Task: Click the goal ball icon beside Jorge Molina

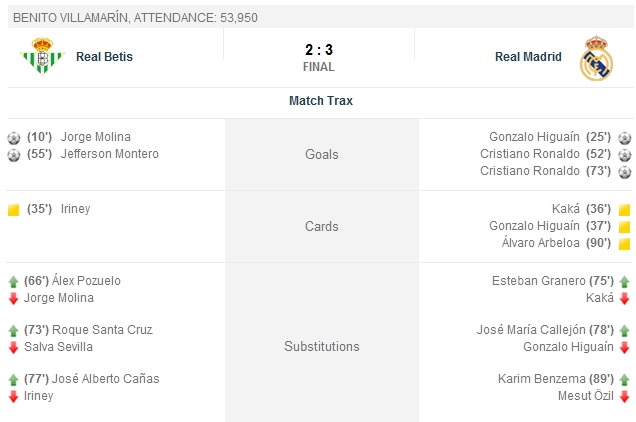Action: pyautogui.click(x=14, y=137)
